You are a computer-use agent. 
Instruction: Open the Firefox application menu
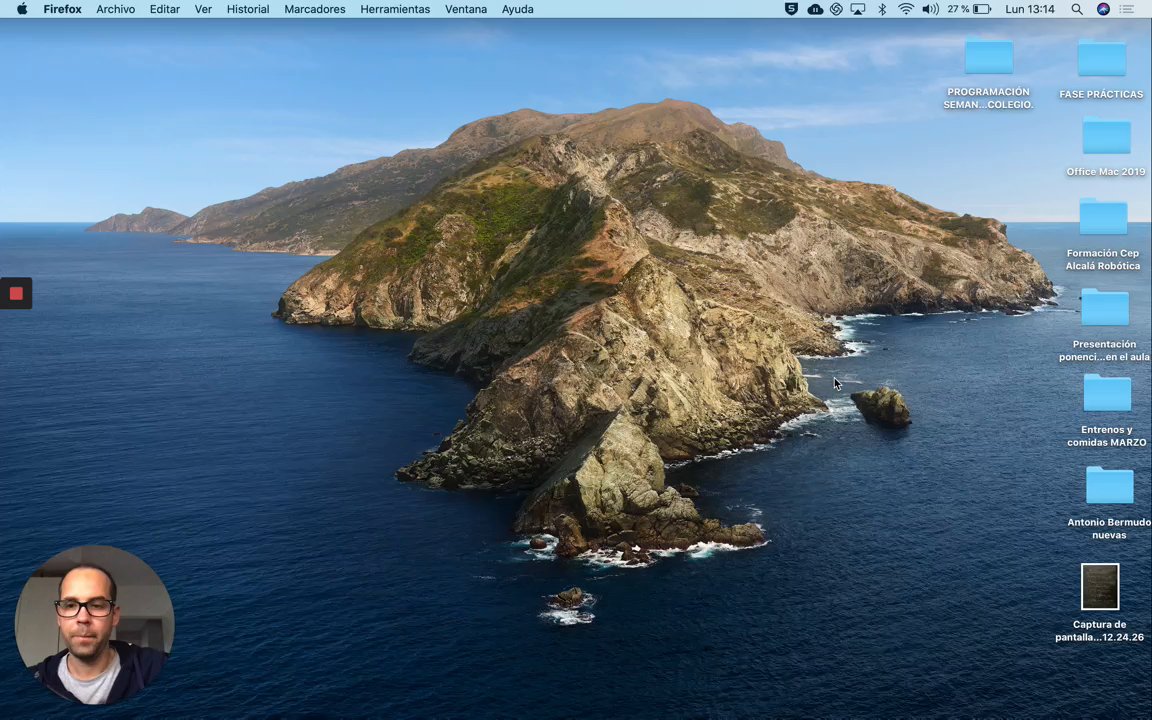[x=62, y=9]
